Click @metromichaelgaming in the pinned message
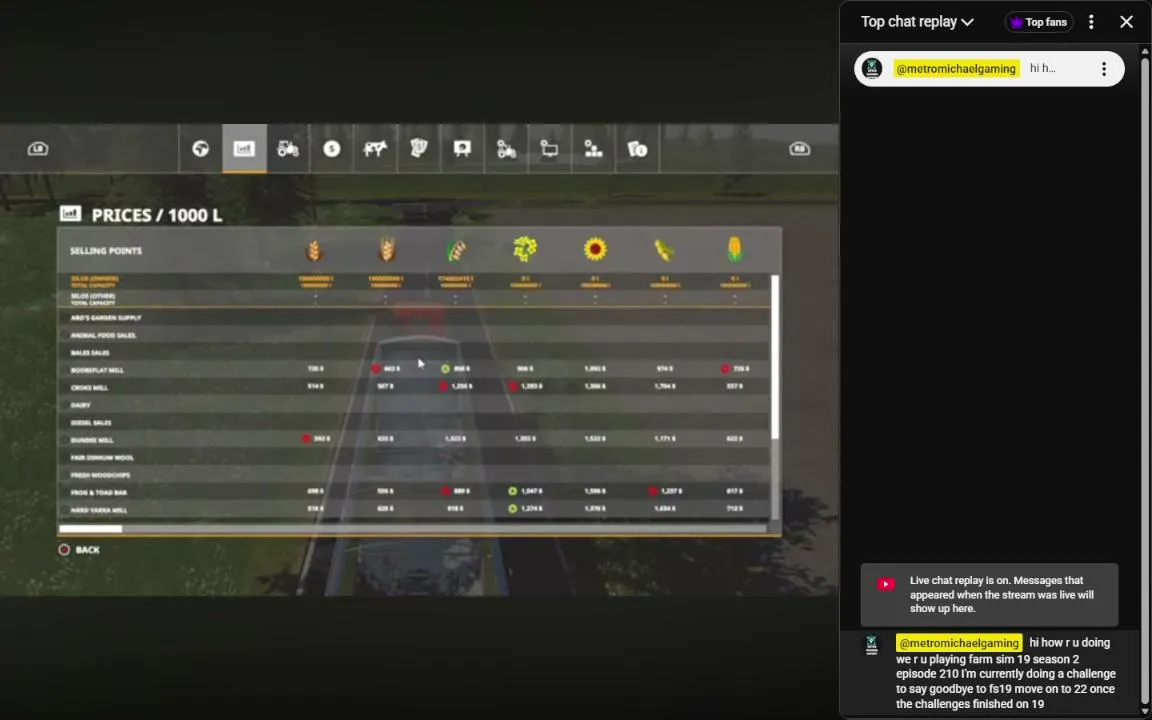Viewport: 1152px width, 720px height. click(x=956, y=68)
